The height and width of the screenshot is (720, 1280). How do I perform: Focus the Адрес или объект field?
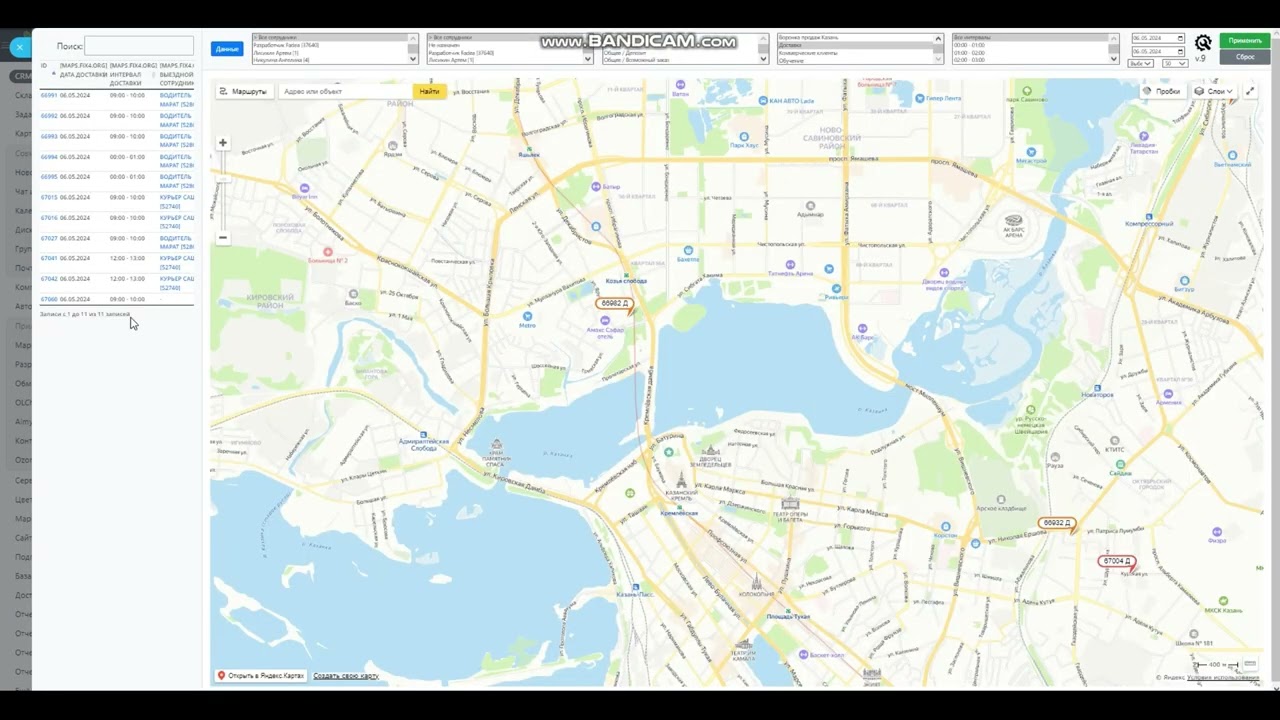pos(345,91)
